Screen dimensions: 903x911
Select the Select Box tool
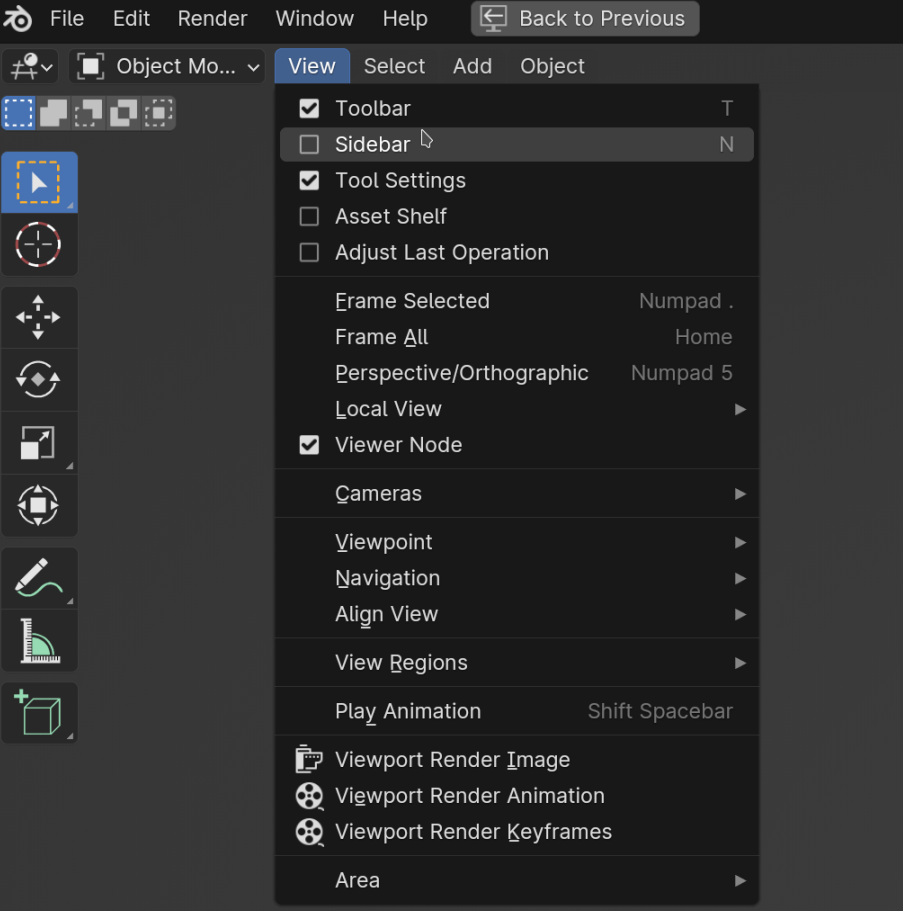click(x=39, y=182)
